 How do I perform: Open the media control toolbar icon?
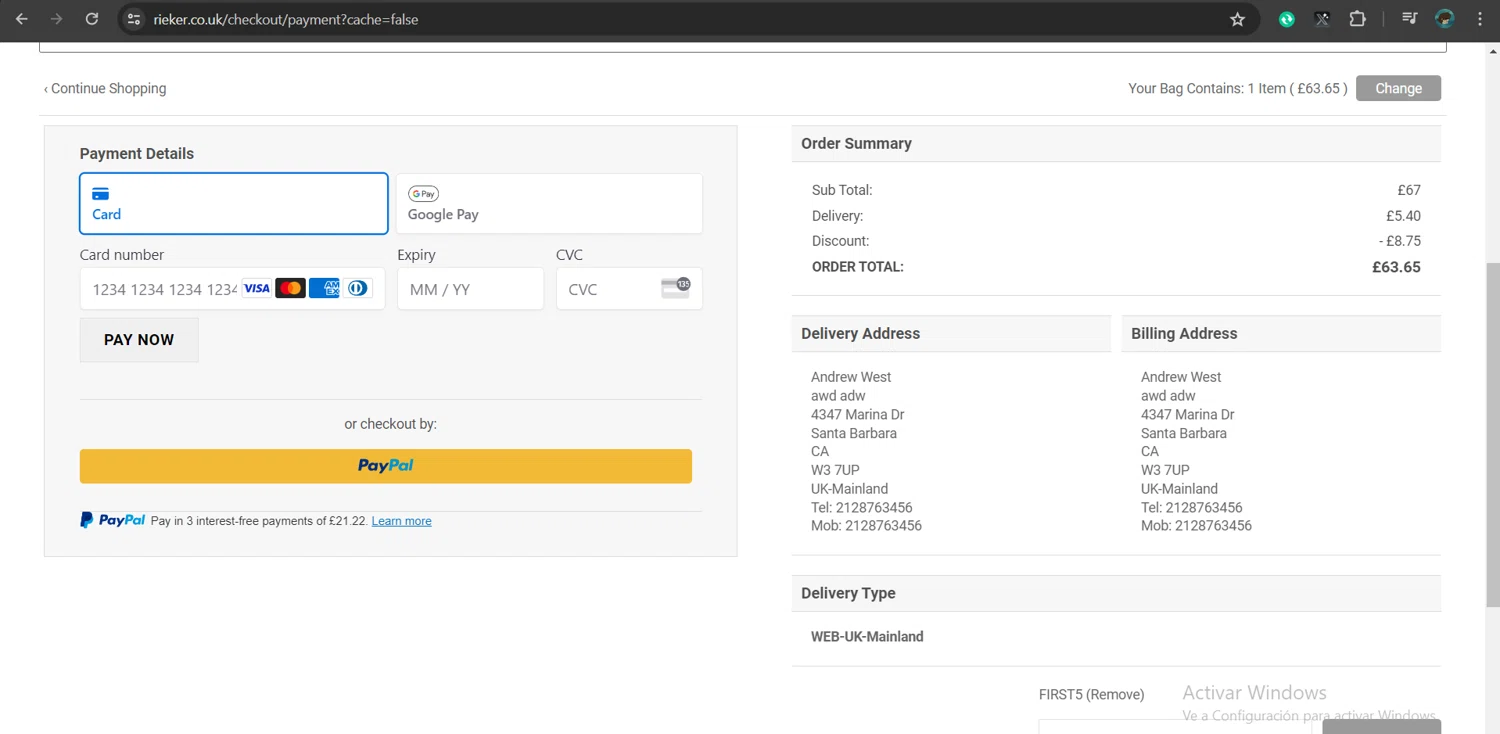[x=1409, y=19]
